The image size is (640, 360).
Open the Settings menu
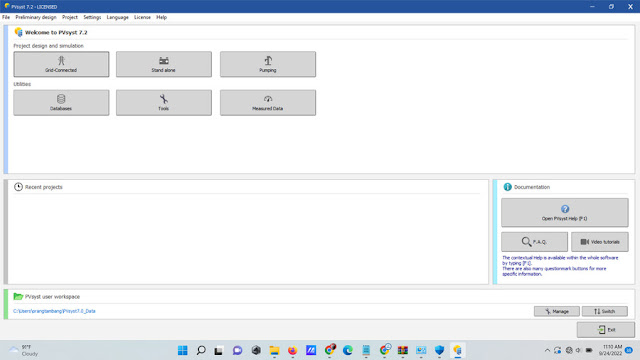(92, 17)
